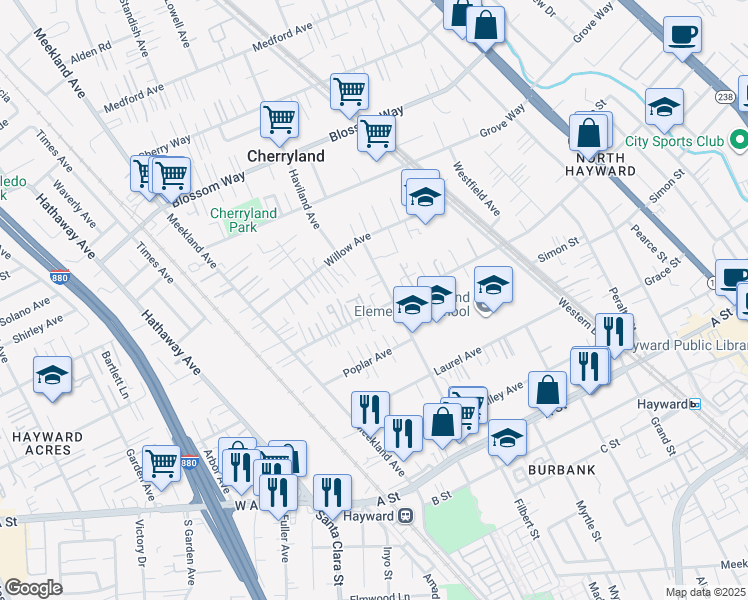Select the school marker above Hayward Acres
748x600 pixels.
coord(52,376)
